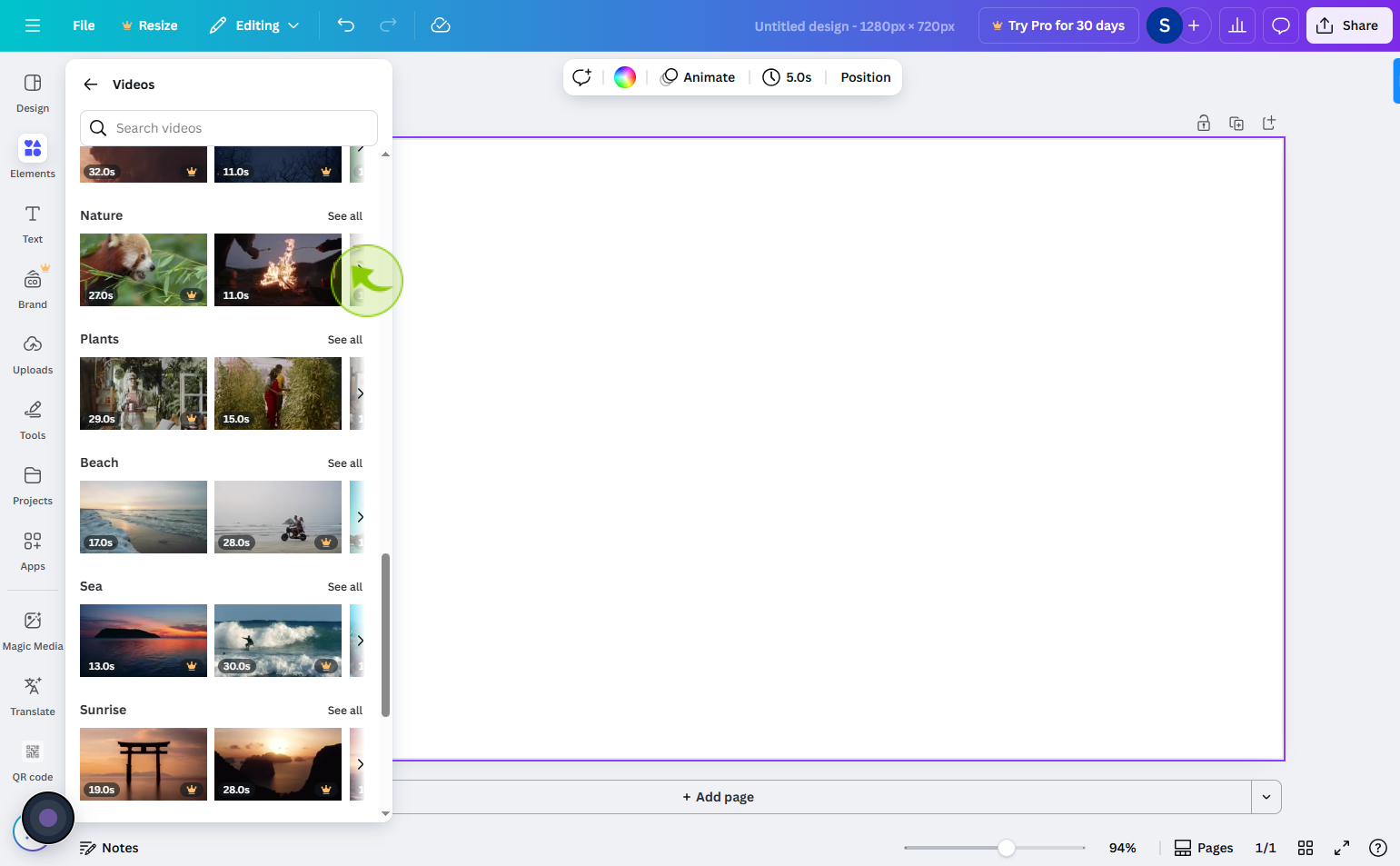The image size is (1400, 866).
Task: Expand the Add page options chevron
Action: point(1266,797)
